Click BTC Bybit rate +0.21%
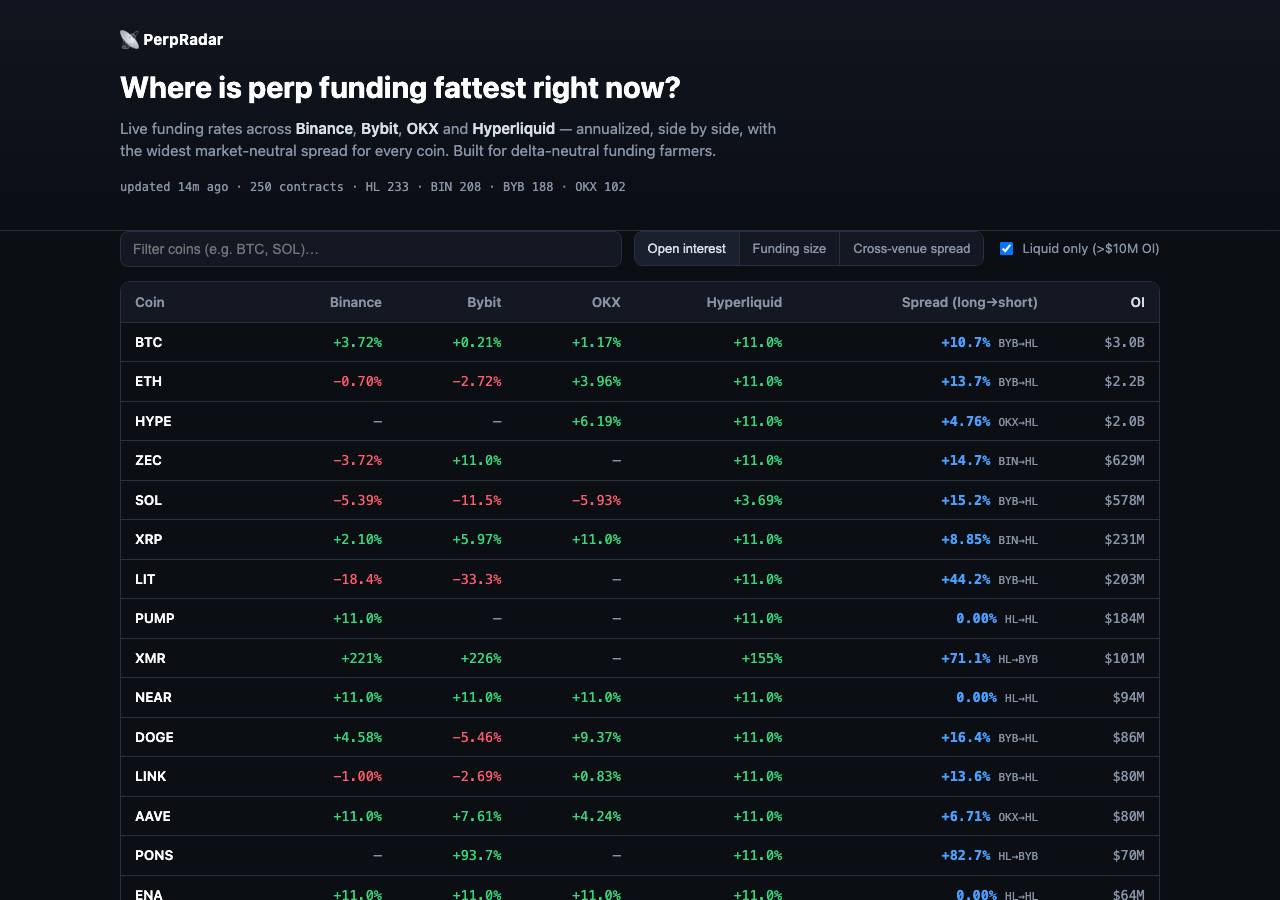Viewport: 1280px width, 900px height. 477,342
